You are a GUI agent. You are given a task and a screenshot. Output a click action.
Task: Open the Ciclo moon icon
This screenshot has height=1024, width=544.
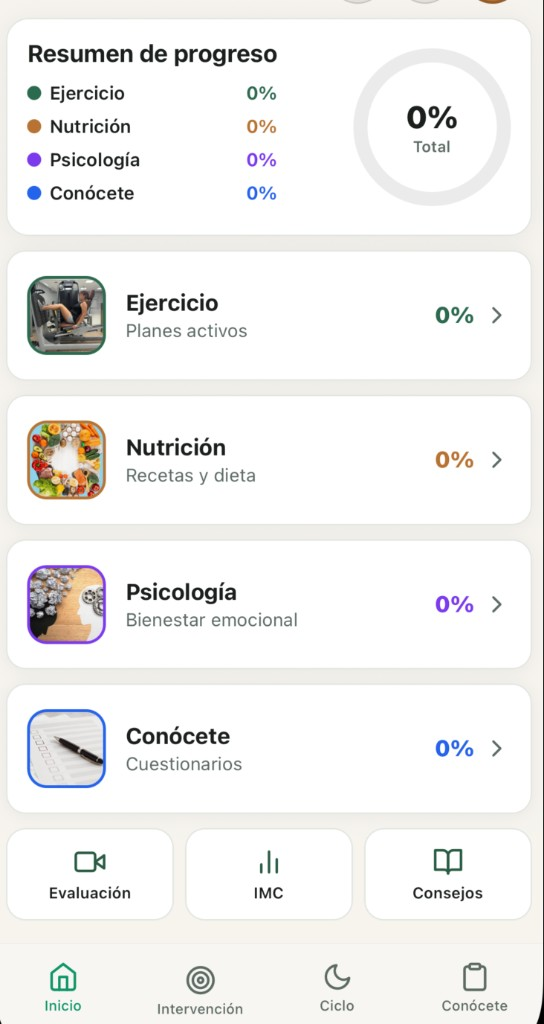tap(337, 978)
